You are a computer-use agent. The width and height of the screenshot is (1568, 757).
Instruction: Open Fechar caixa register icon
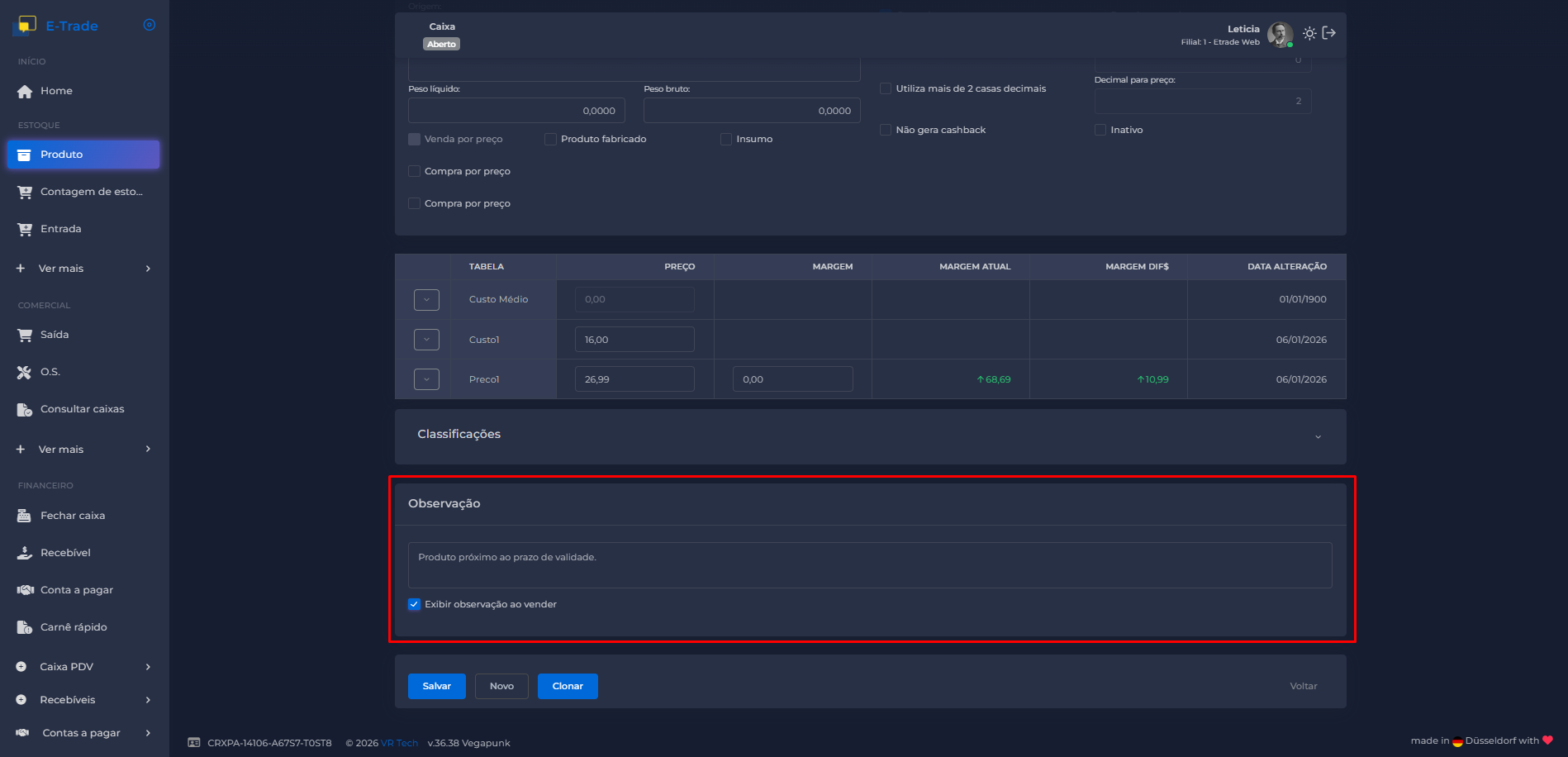tap(24, 516)
